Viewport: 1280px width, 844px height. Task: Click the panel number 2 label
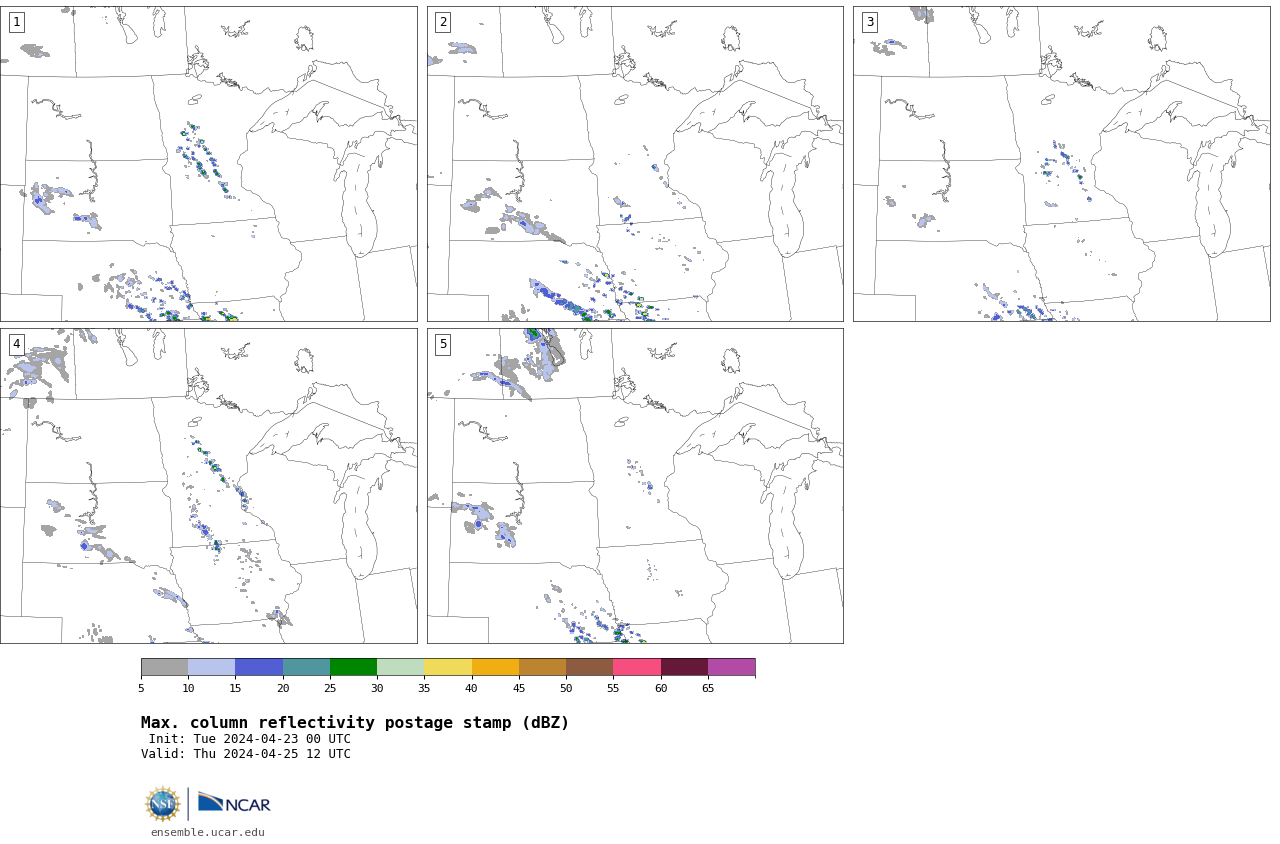(x=443, y=22)
